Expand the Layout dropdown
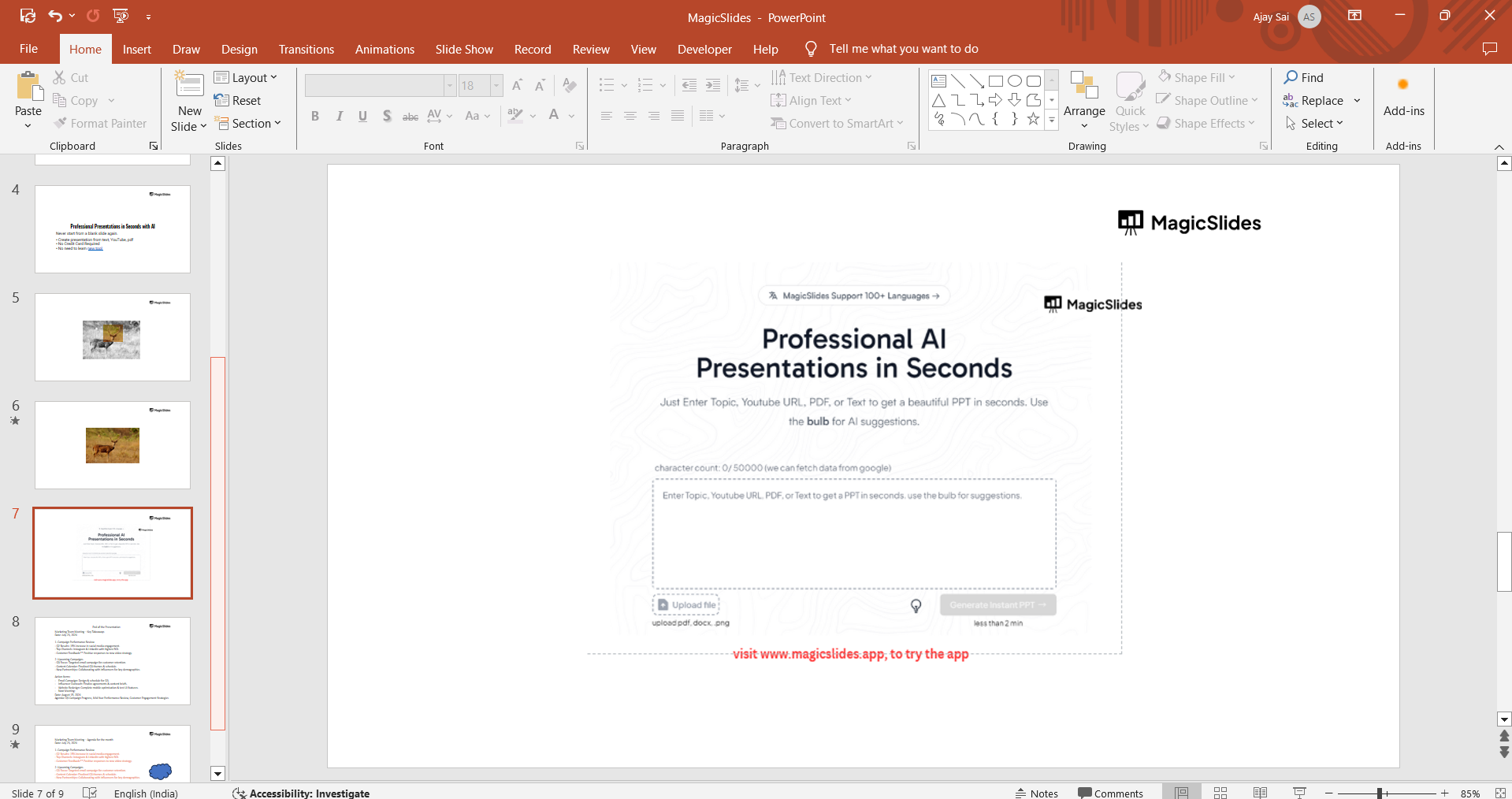The height and width of the screenshot is (799, 1512). [246, 77]
